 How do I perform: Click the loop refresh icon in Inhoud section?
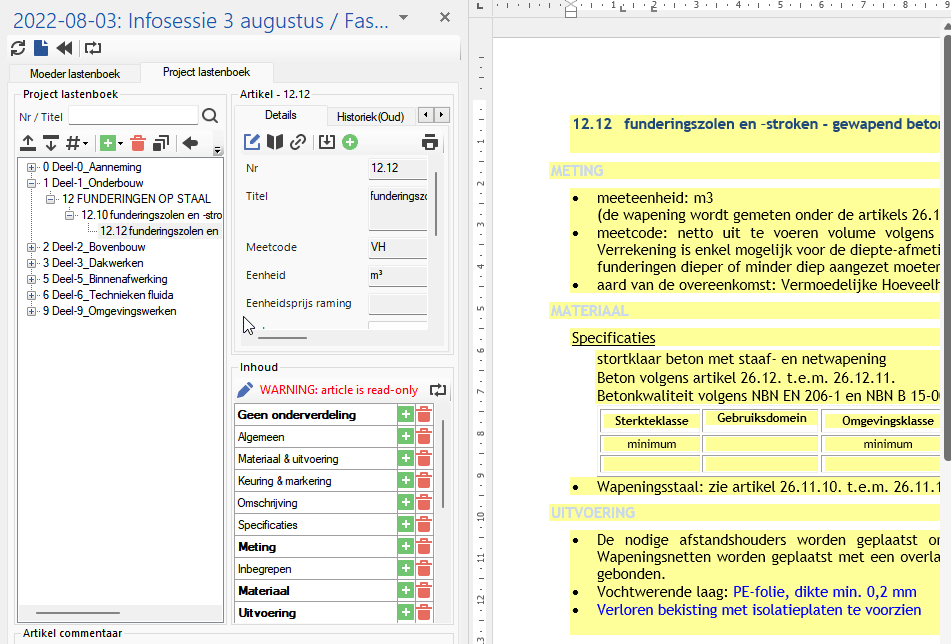(x=438, y=390)
